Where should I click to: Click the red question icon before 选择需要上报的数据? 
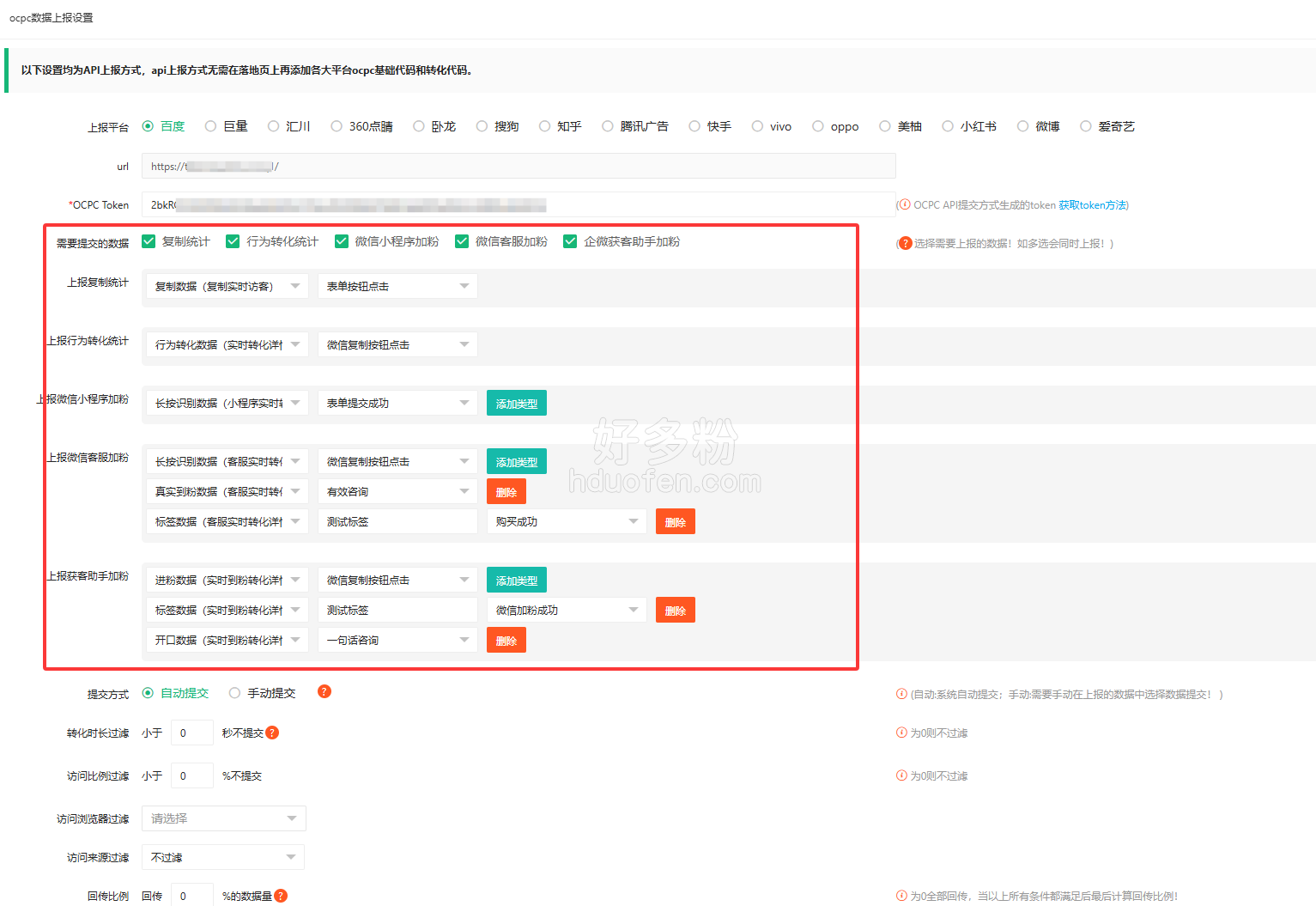905,243
